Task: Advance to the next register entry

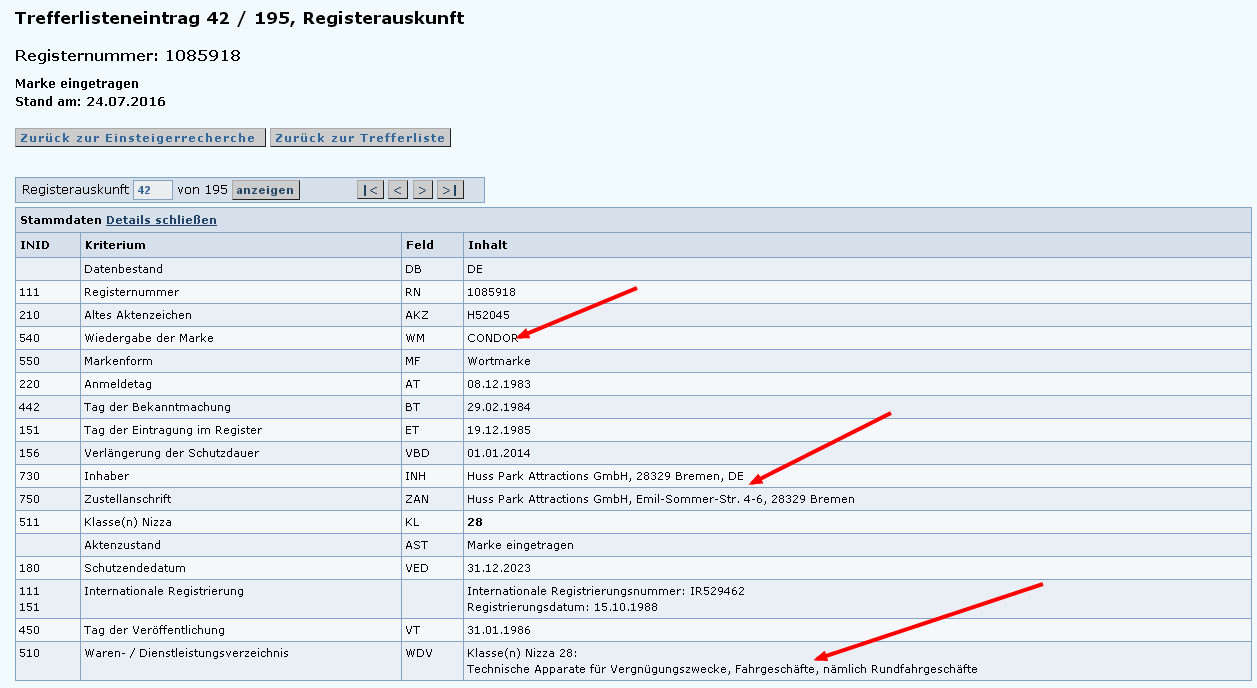Action: coord(423,190)
